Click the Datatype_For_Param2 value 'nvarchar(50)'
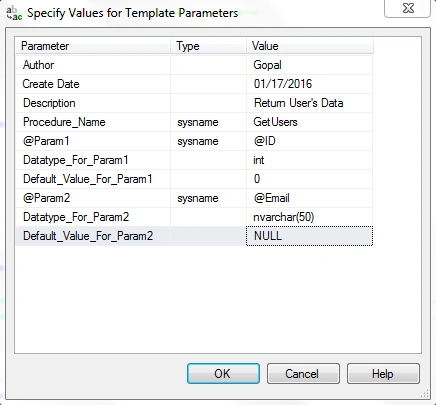This screenshot has width=436, height=405. [x=309, y=217]
